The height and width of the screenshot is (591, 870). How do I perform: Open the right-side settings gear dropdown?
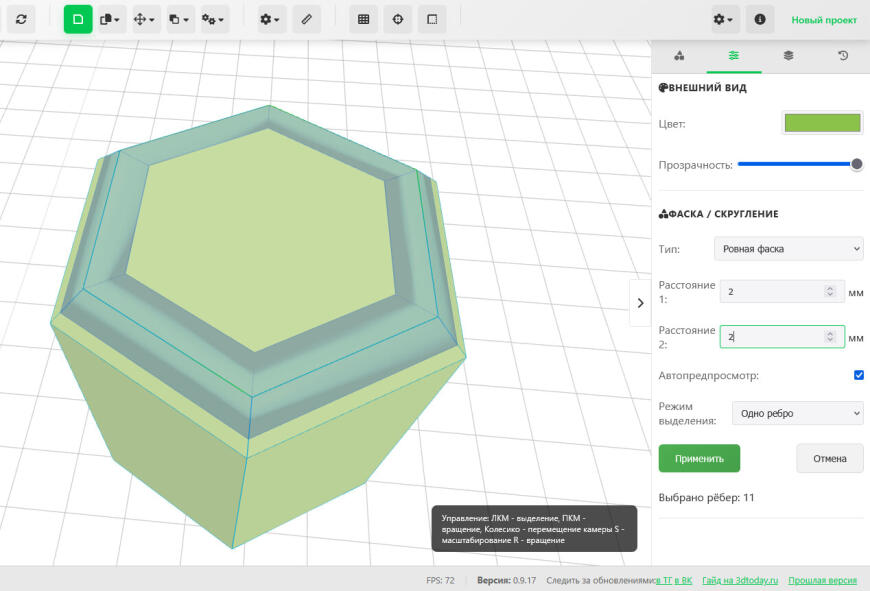[x=723, y=19]
